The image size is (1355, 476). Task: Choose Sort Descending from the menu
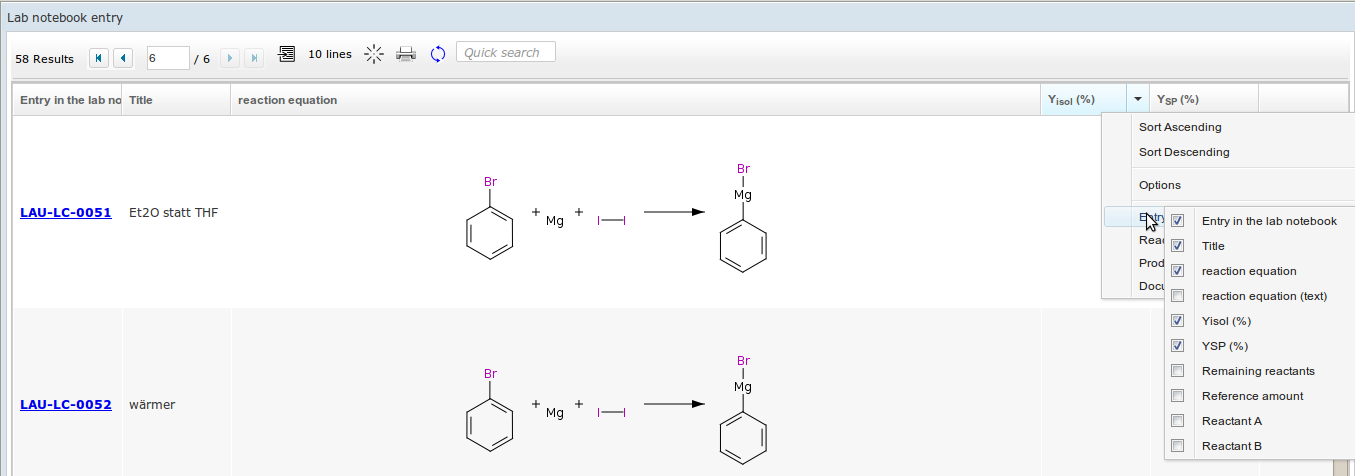[1184, 152]
